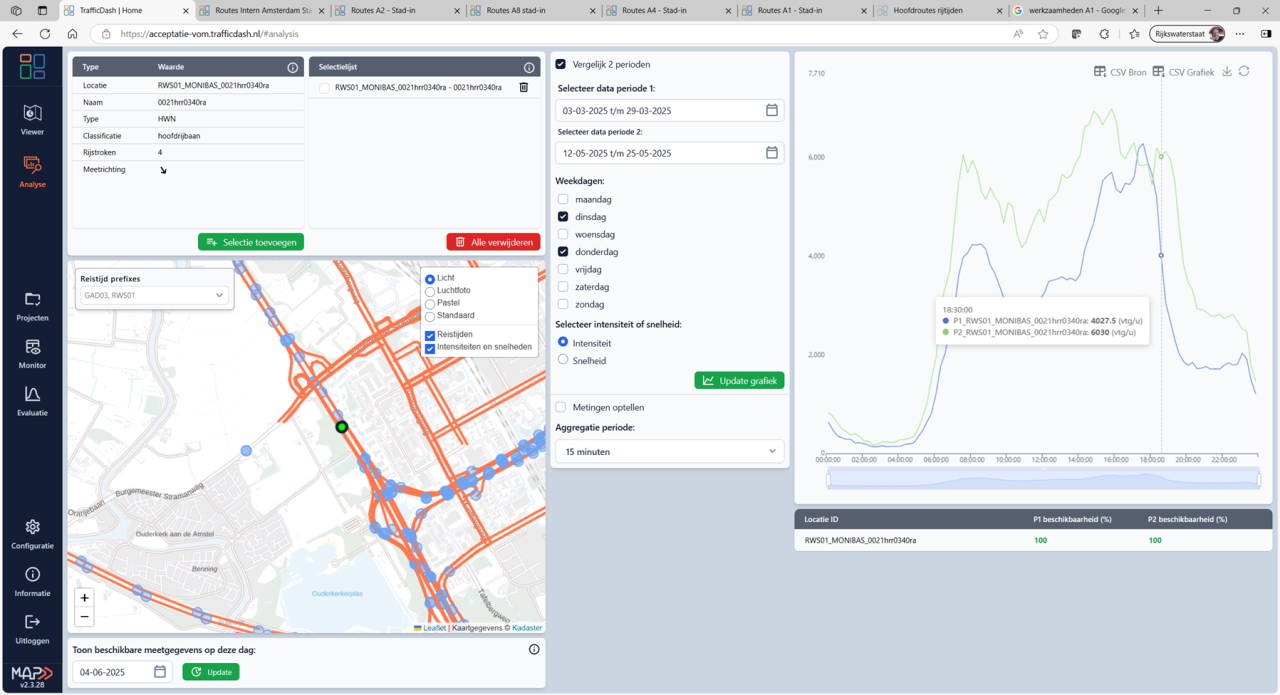
Task: Open the Evaluatie panel
Action: 32,400
